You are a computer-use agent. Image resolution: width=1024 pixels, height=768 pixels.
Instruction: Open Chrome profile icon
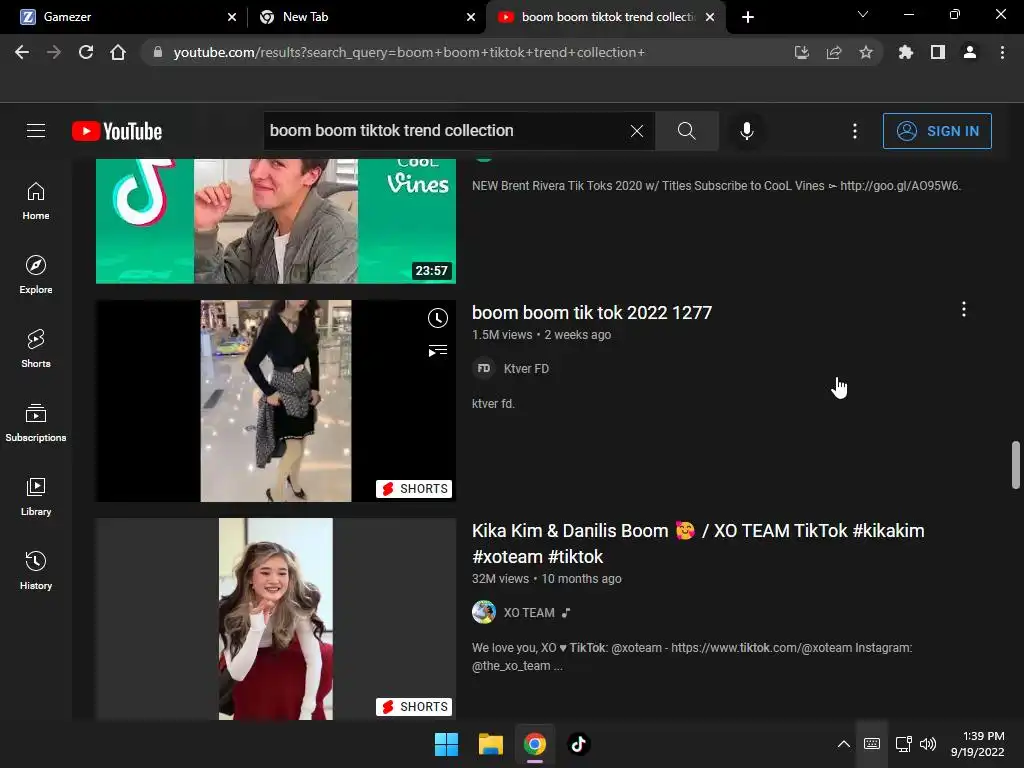click(970, 52)
